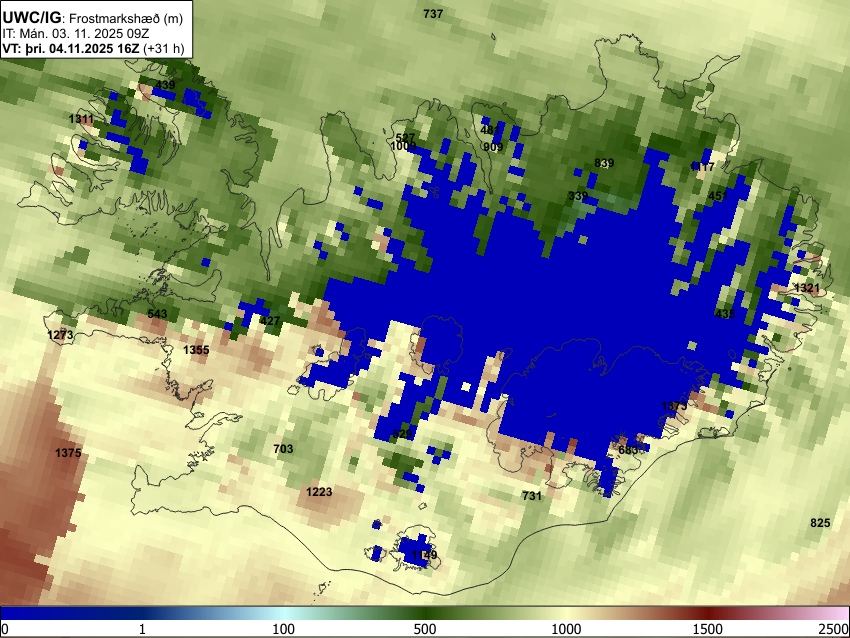Image resolution: width=850 pixels, height=638 pixels.
Task: Click the 909 value on the map
Action: [493, 147]
